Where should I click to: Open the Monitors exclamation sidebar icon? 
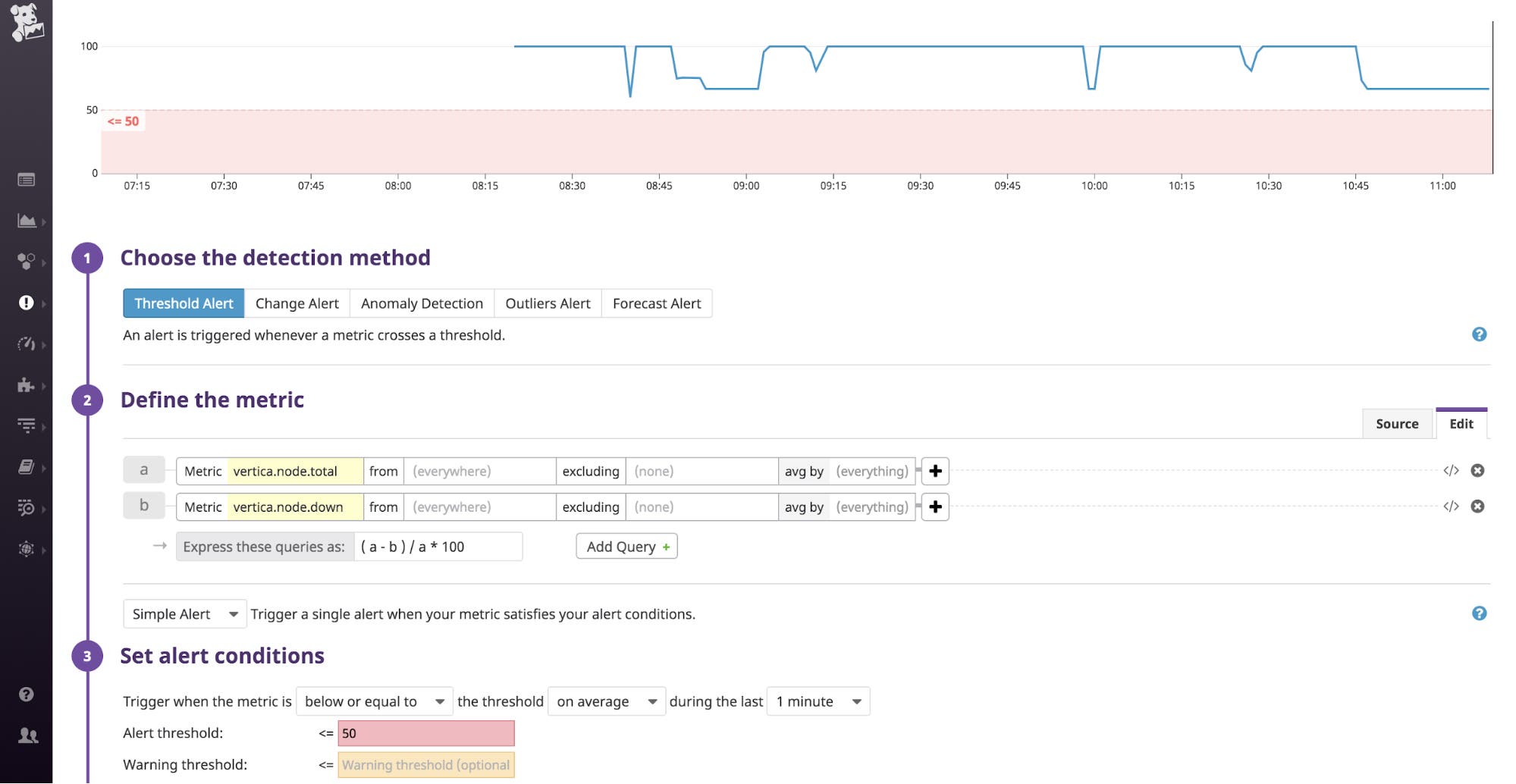25,304
